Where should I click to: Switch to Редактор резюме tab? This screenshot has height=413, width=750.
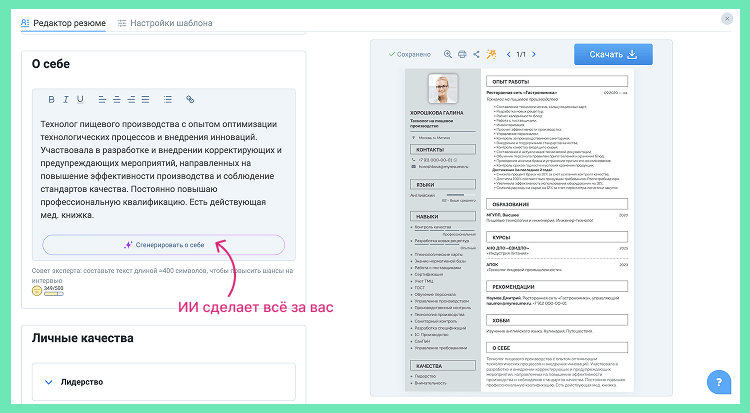(x=64, y=23)
